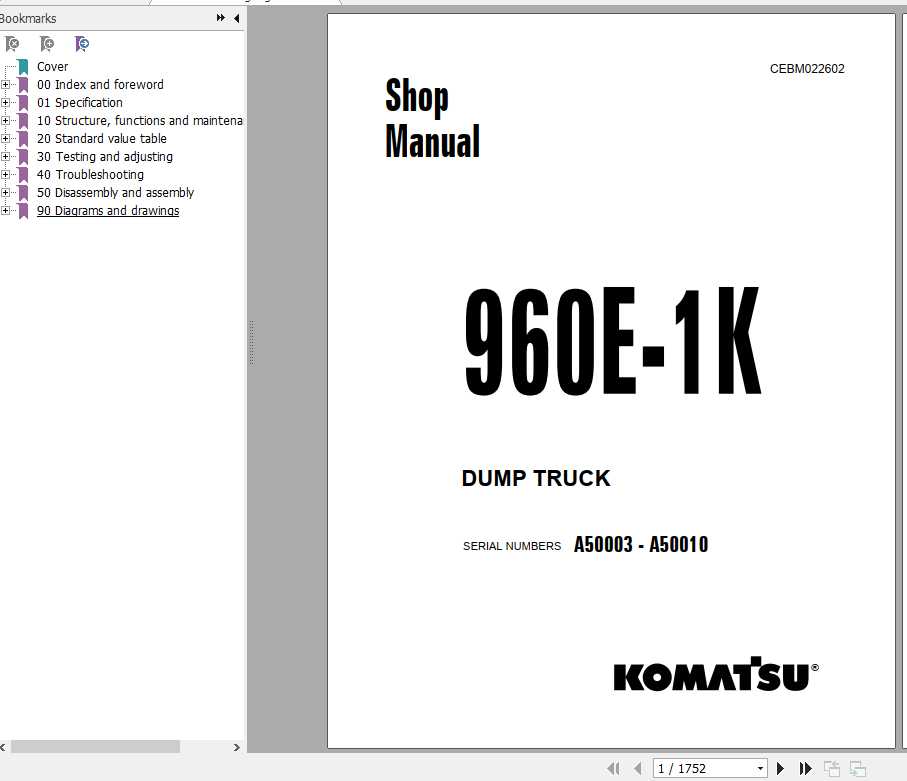Viewport: 907px width, 781px height.
Task: Click the previous view icon in status bar
Action: pos(832,768)
